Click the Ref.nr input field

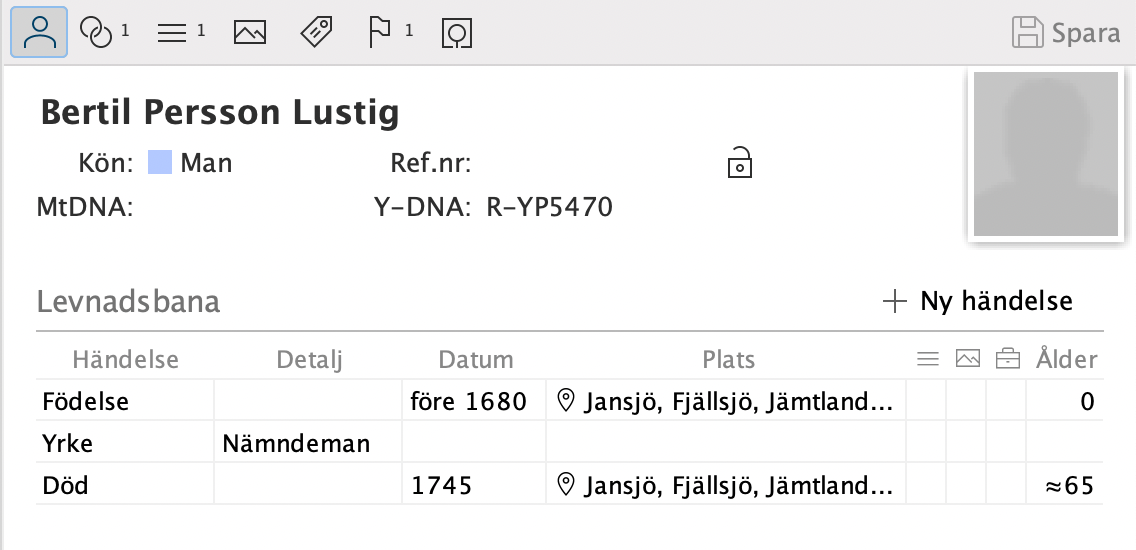590,162
